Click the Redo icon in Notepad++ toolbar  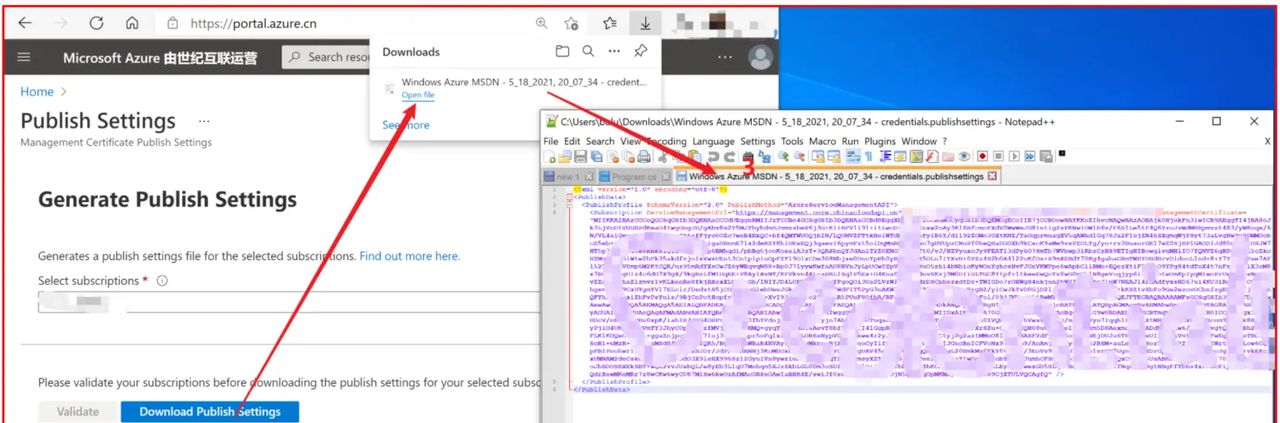pyautogui.click(x=729, y=156)
